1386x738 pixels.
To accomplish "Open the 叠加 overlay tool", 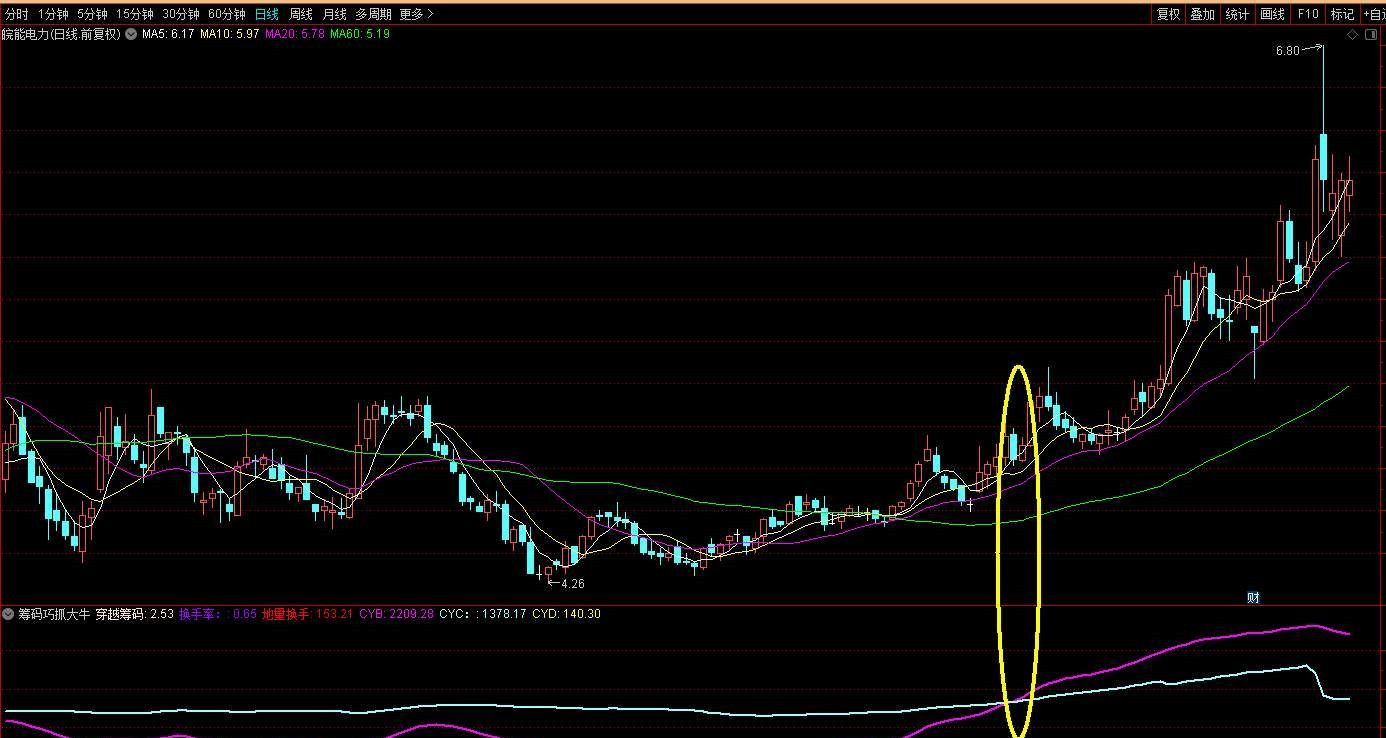I will point(1202,14).
